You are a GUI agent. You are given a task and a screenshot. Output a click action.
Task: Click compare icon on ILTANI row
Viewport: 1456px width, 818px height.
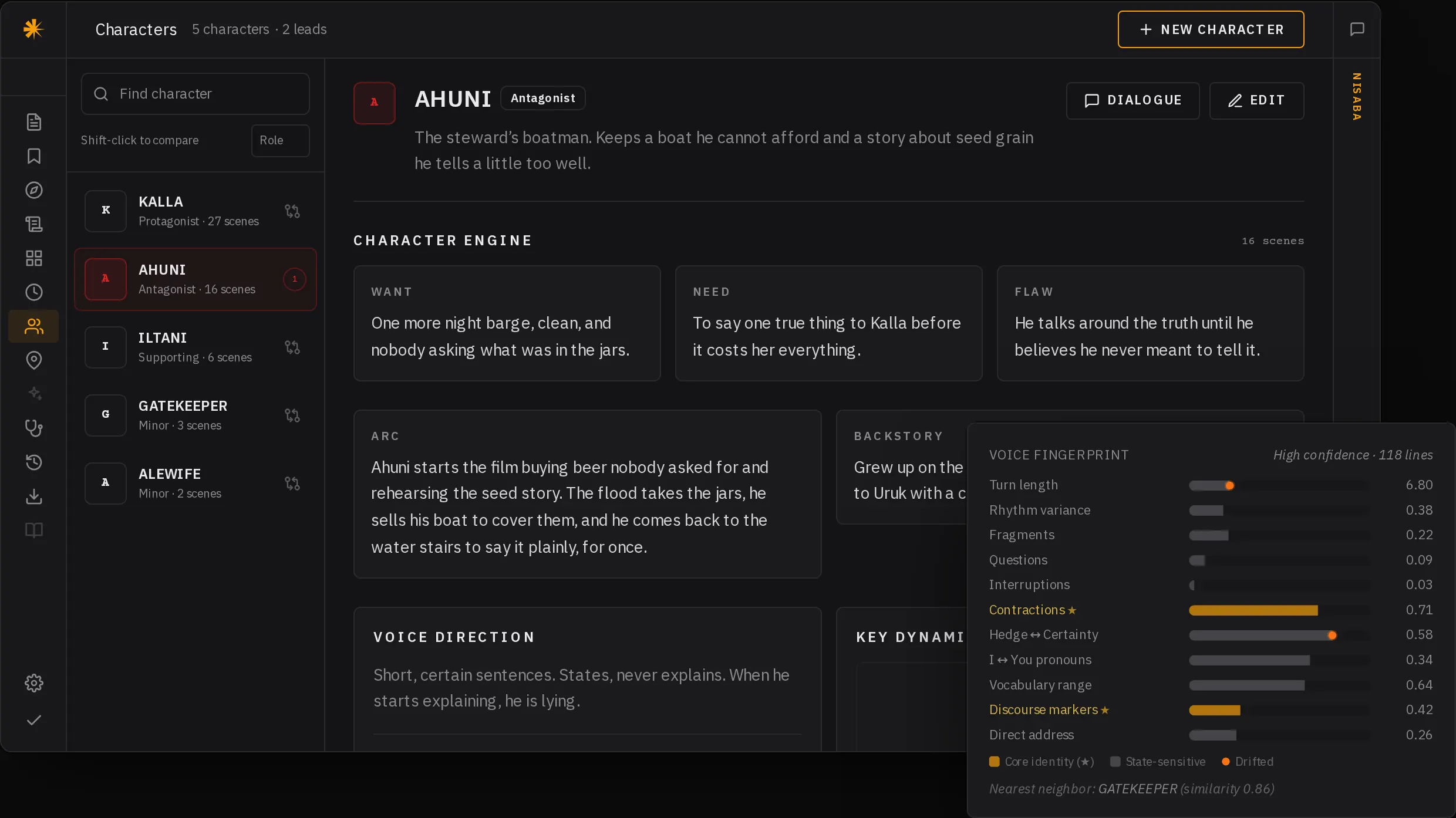click(x=292, y=347)
